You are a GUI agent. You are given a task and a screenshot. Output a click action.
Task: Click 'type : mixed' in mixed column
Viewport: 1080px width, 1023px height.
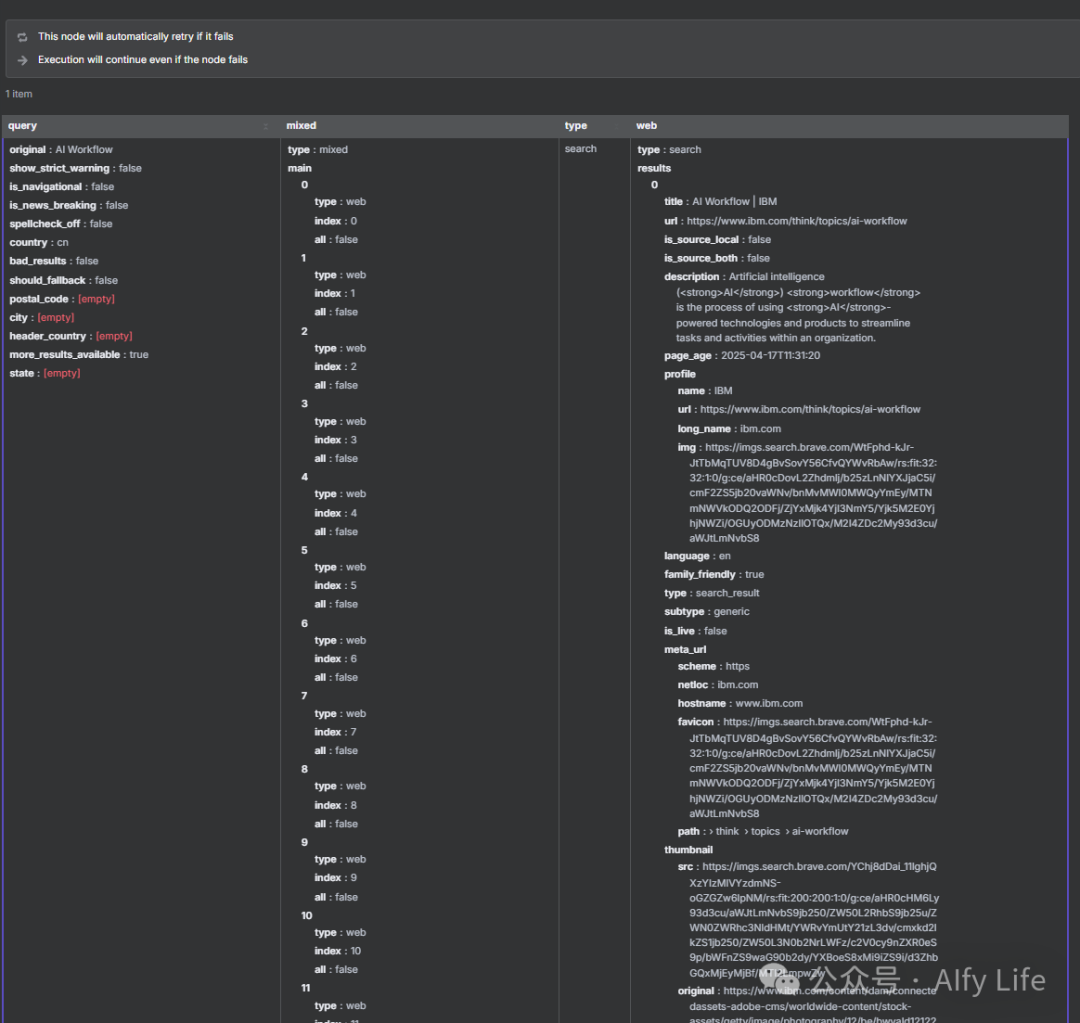[318, 149]
